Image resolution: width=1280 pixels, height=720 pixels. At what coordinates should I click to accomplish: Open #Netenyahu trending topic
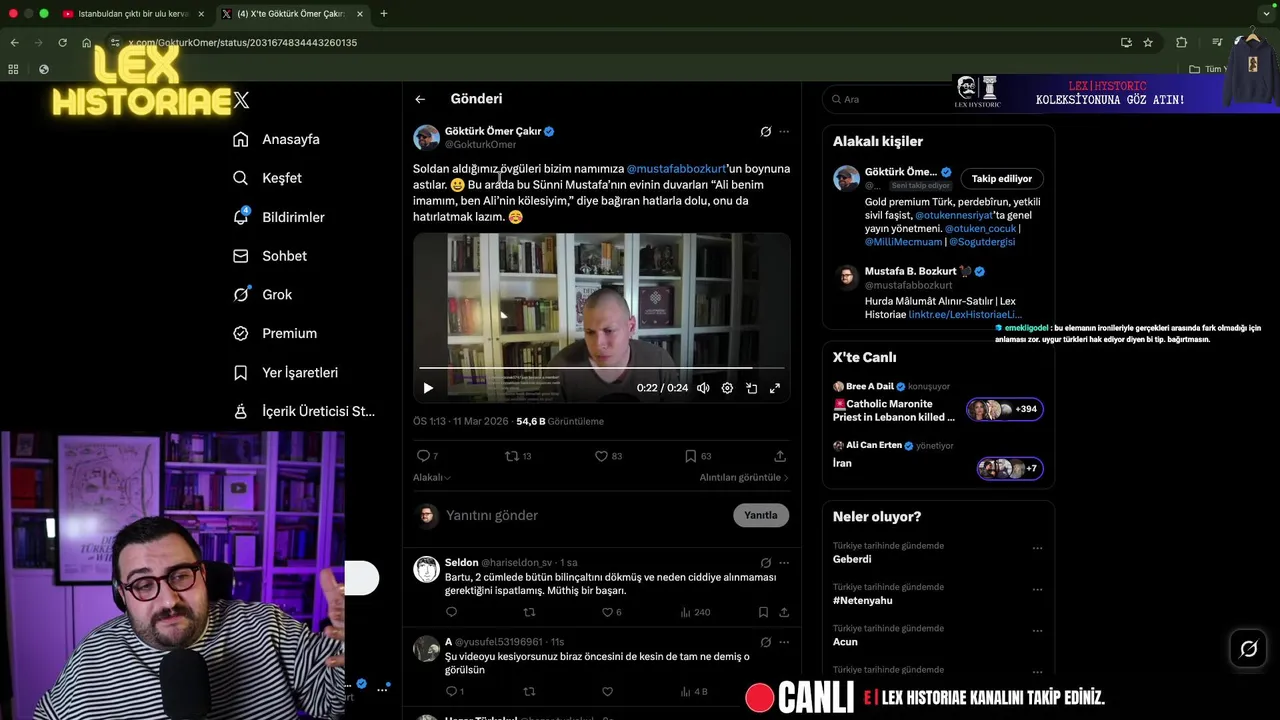coord(863,601)
